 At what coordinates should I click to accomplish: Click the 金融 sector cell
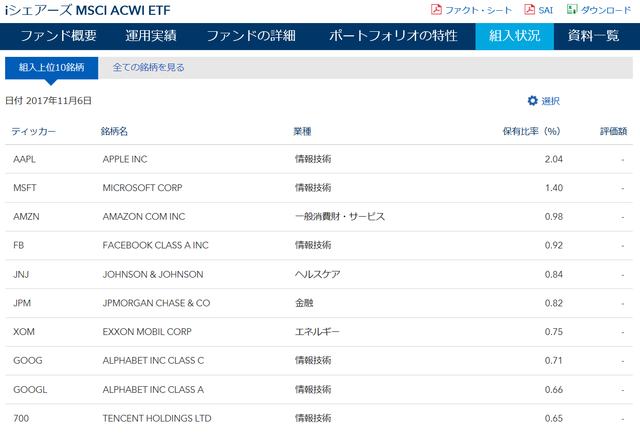coord(304,303)
